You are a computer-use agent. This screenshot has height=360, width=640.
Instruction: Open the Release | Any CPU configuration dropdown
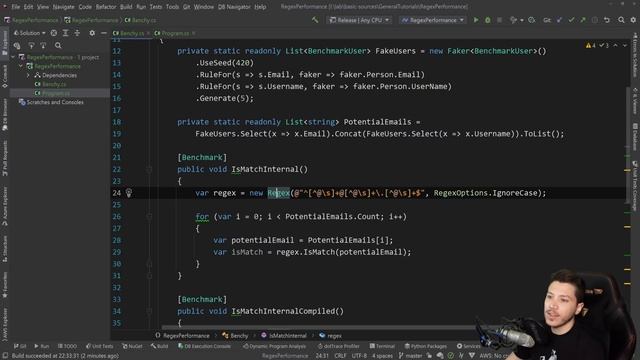[359, 20]
